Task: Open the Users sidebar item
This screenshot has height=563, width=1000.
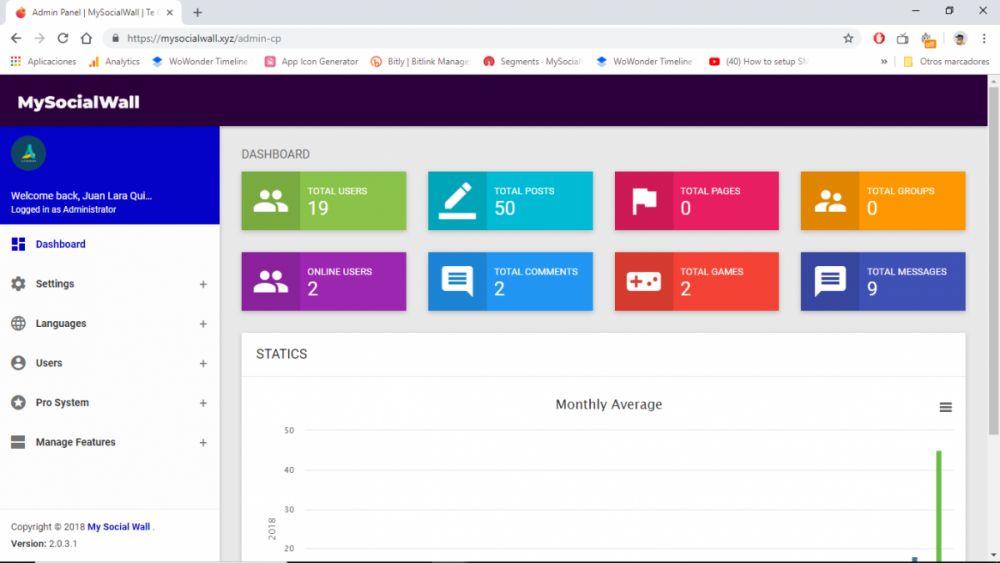Action: 110,363
